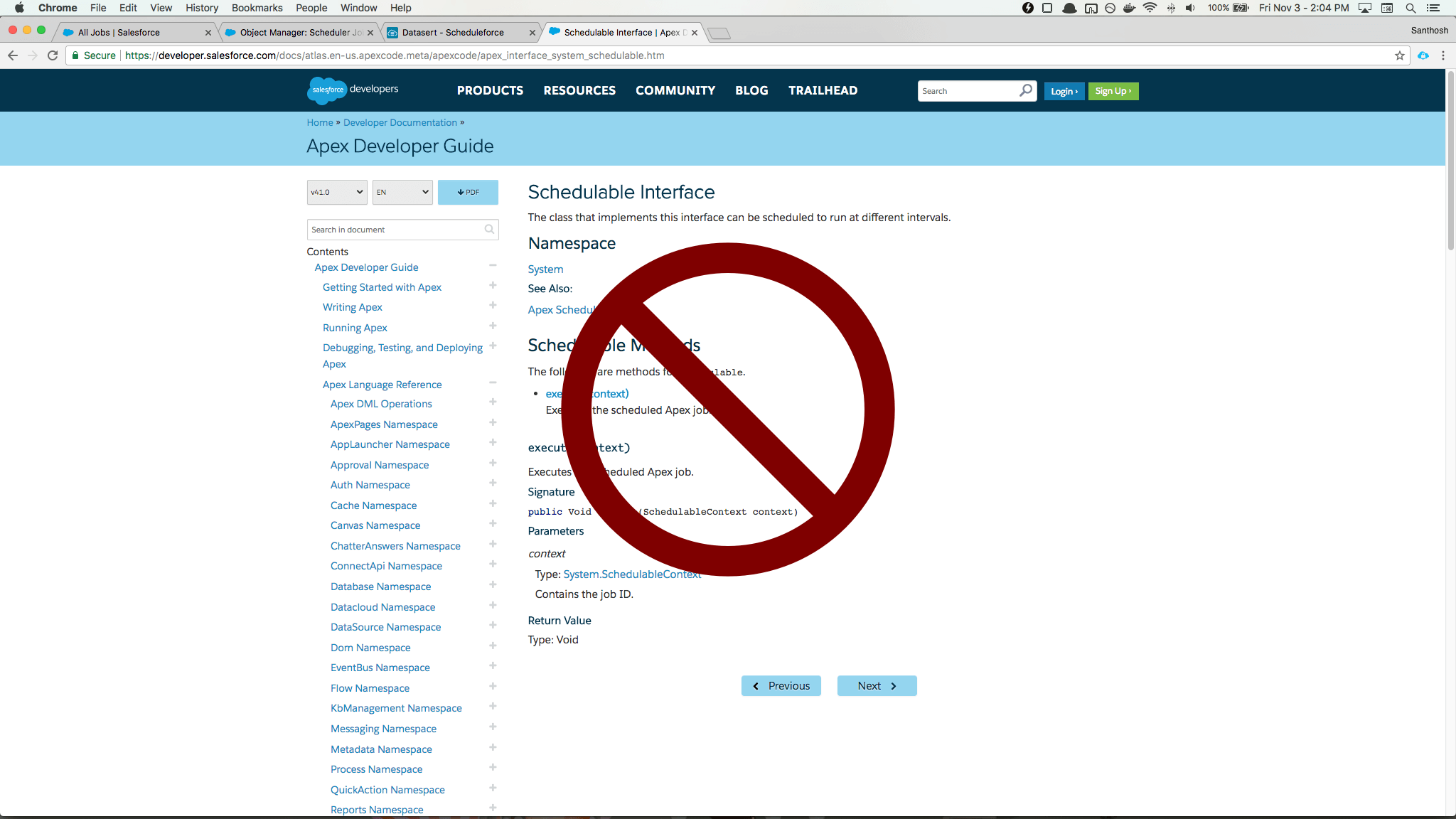The width and height of the screenshot is (1456, 819).
Task: Open the EN language dropdown
Action: pyautogui.click(x=402, y=192)
